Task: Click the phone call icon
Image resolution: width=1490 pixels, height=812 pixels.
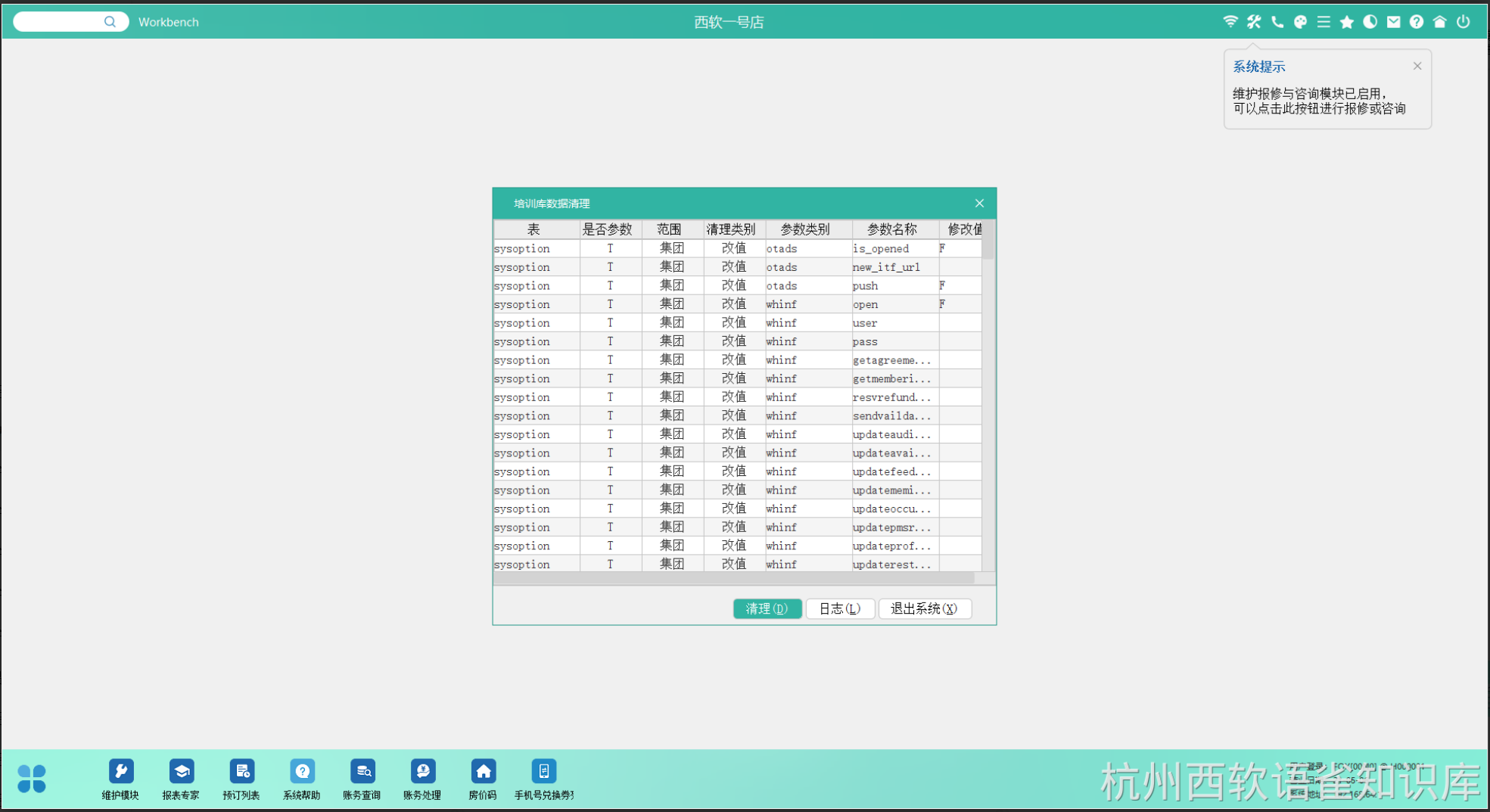Action: pos(1277,21)
